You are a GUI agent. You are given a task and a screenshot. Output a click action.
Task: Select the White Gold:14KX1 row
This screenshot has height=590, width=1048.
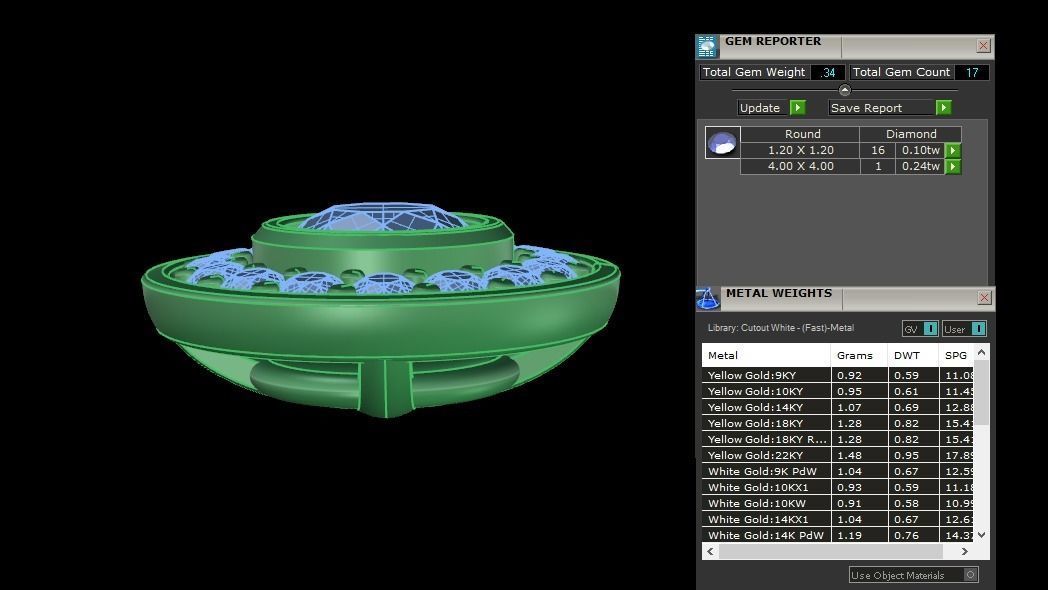837,520
